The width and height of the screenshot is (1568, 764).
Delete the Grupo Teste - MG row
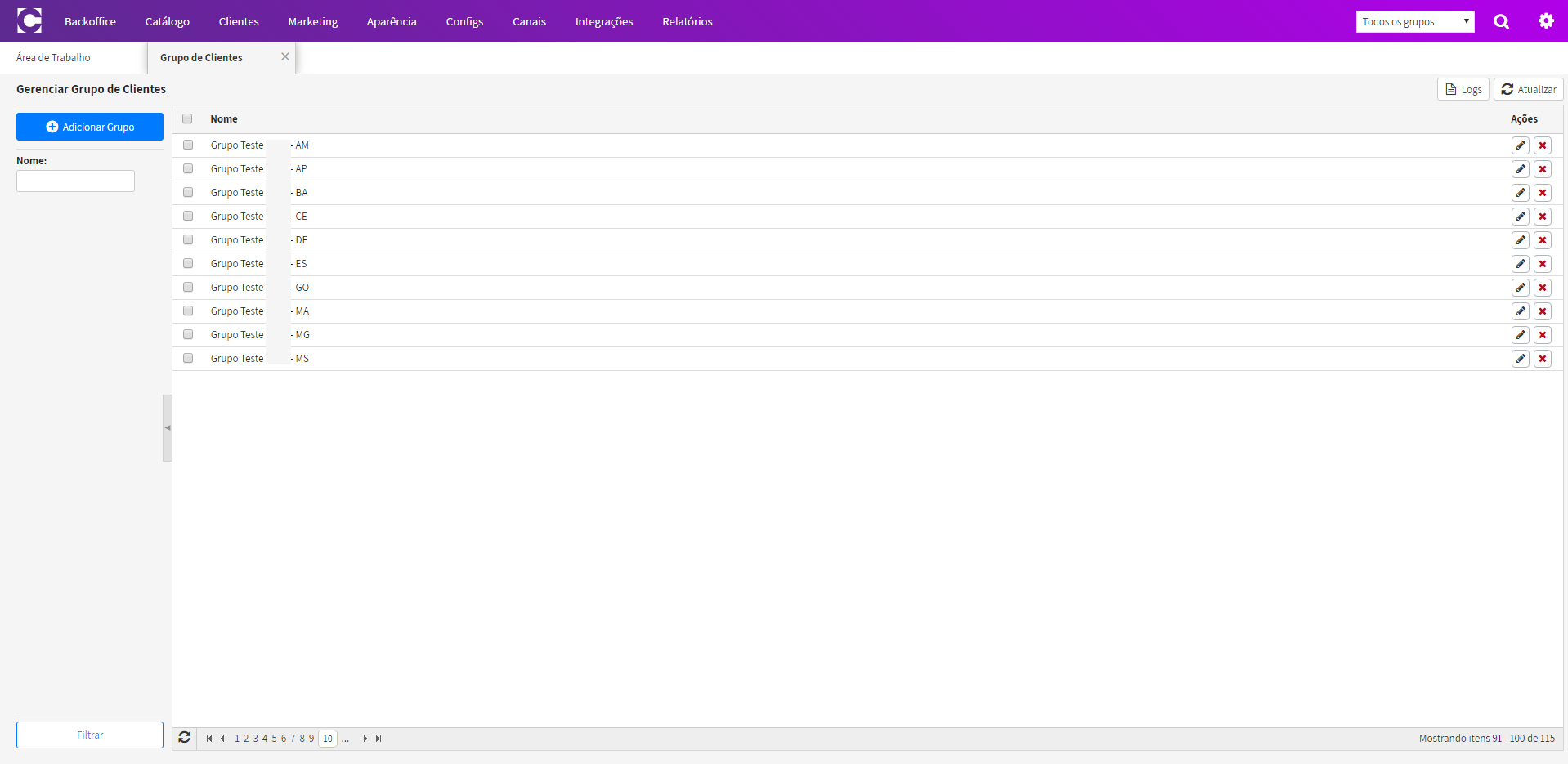[1543, 335]
